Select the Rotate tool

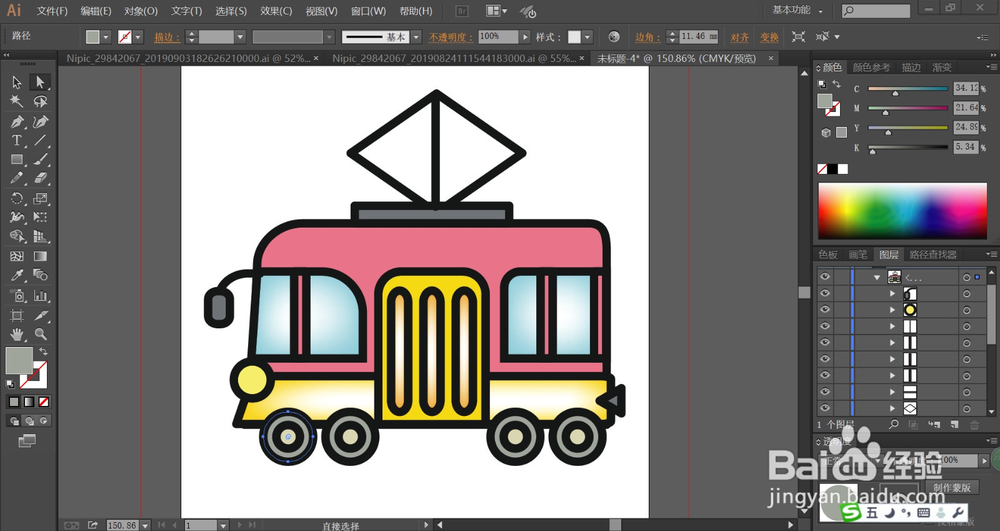tap(17, 198)
